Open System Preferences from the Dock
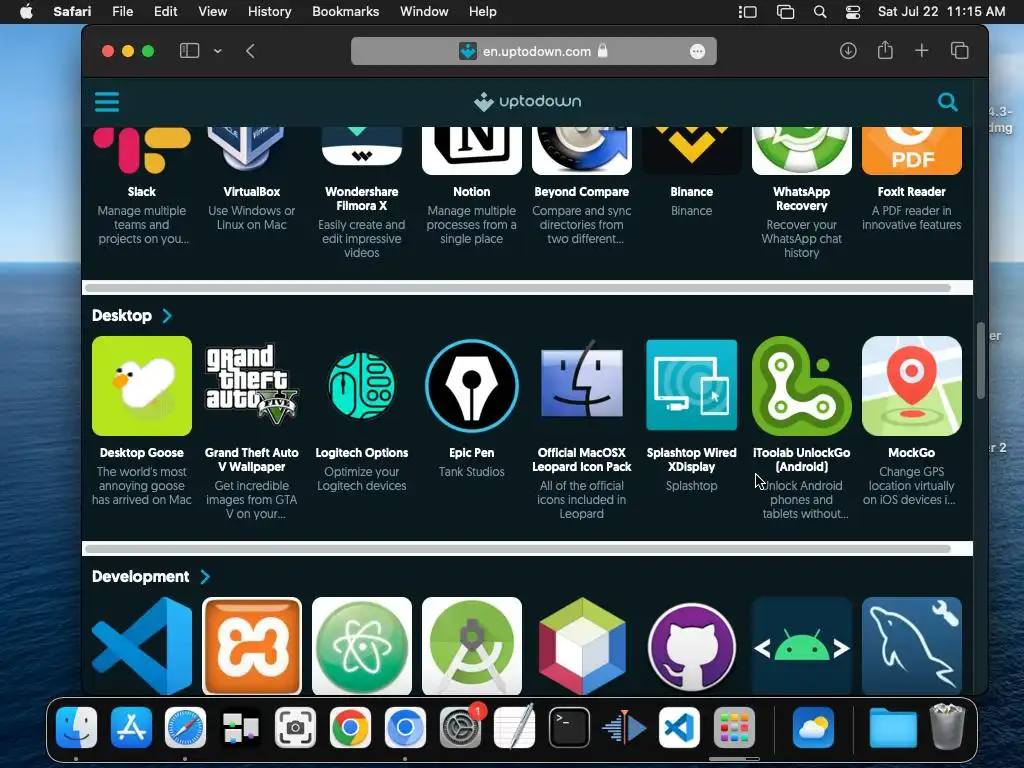 click(460, 728)
